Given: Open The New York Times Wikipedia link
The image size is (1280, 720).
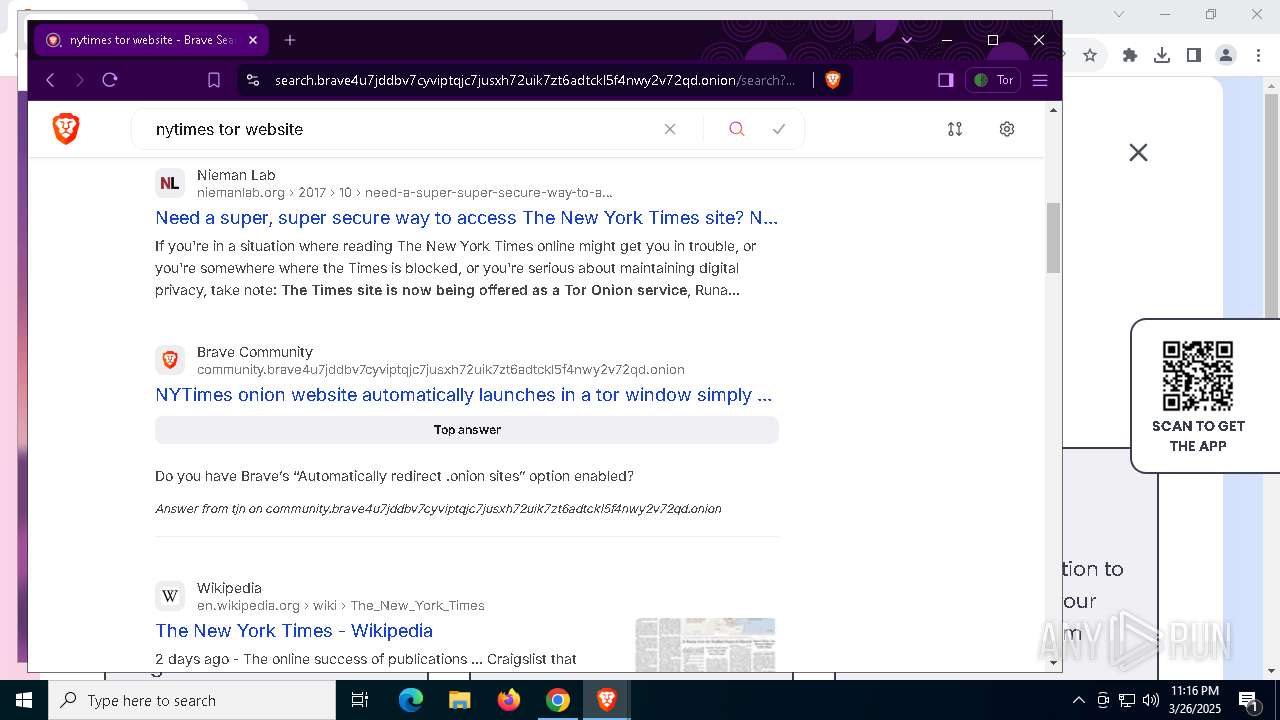Looking at the screenshot, I should 294,631.
